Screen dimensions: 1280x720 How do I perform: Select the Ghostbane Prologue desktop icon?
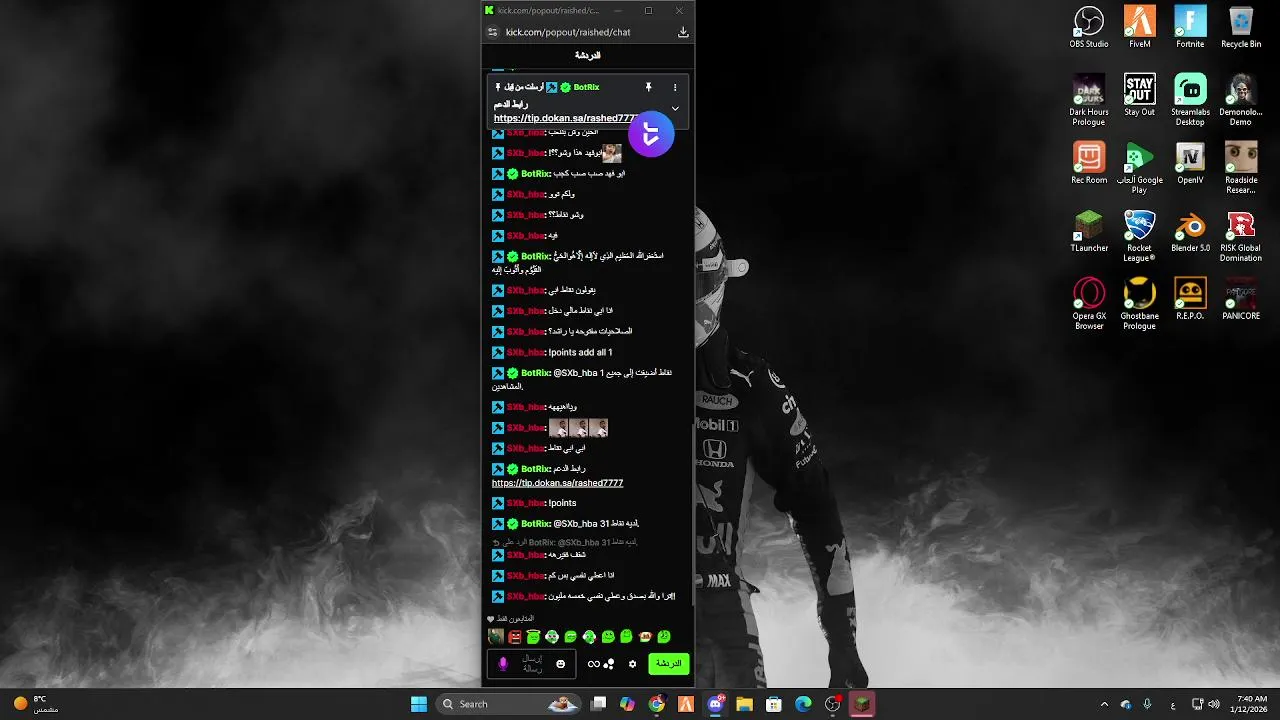click(x=1139, y=304)
